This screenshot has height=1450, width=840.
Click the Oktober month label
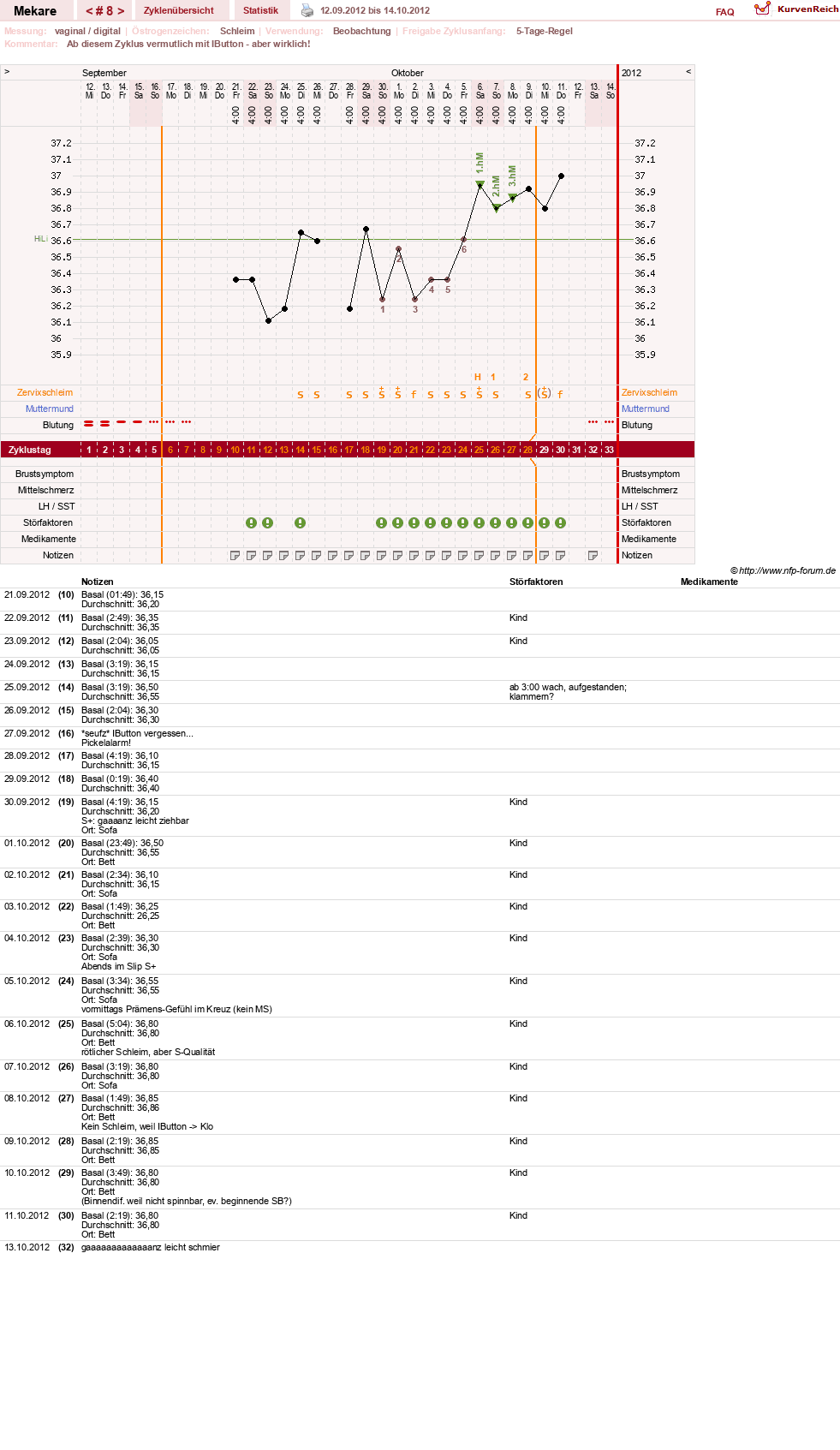(408, 73)
